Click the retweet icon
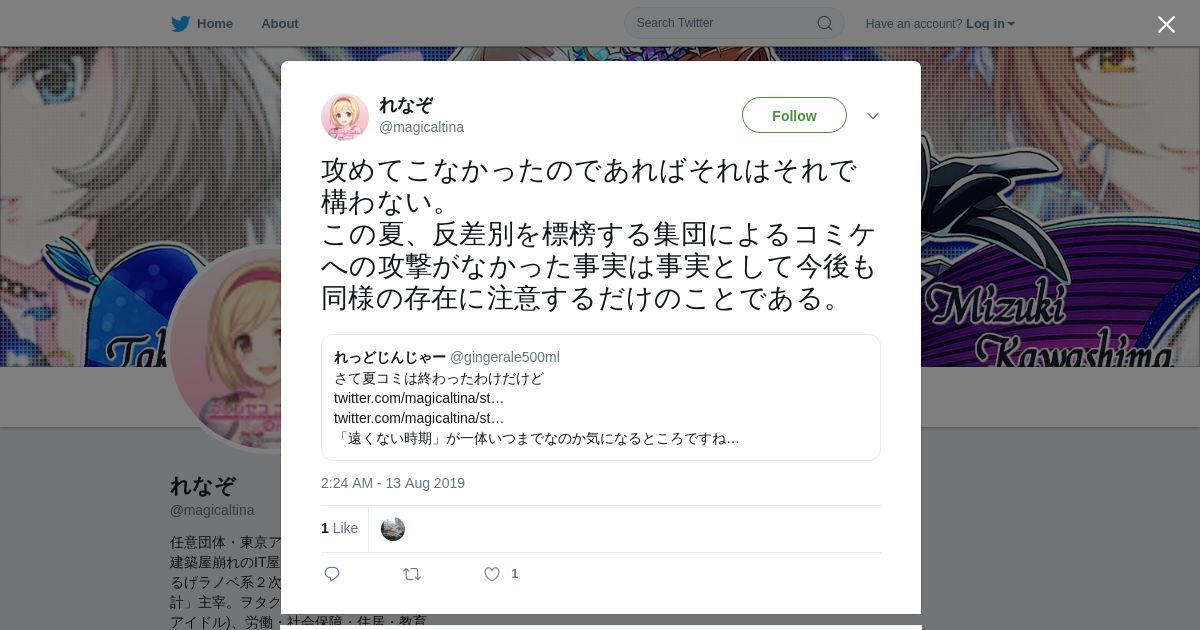Viewport: 1200px width, 630px height. click(412, 573)
